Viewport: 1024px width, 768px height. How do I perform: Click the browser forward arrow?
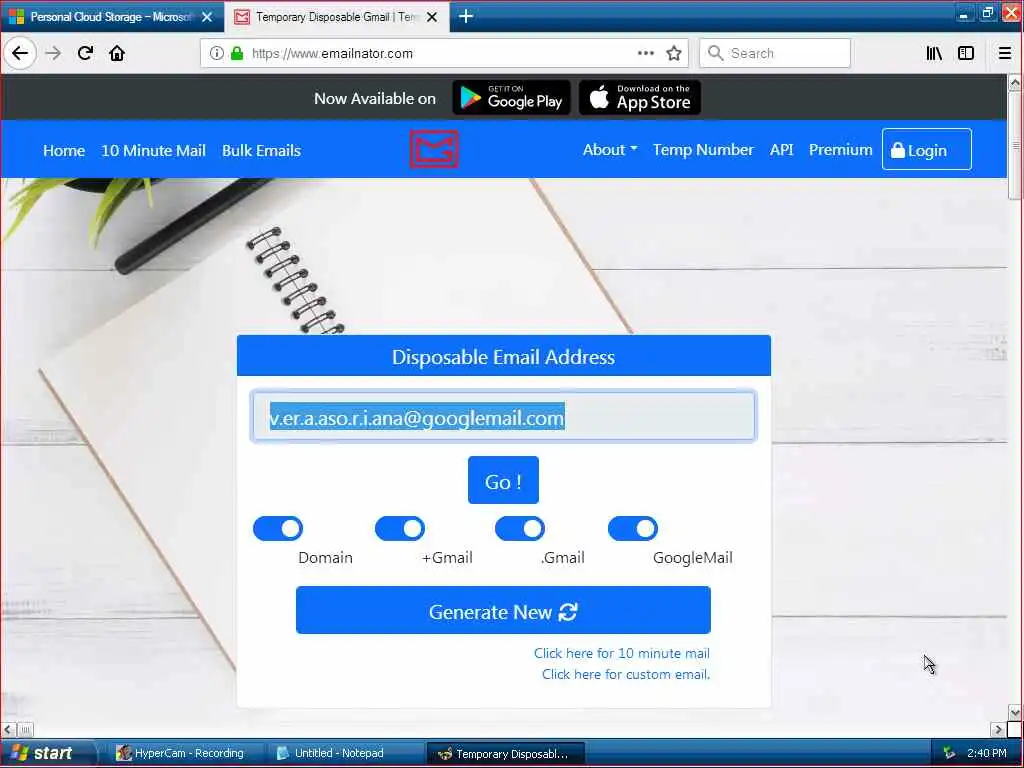tap(54, 53)
